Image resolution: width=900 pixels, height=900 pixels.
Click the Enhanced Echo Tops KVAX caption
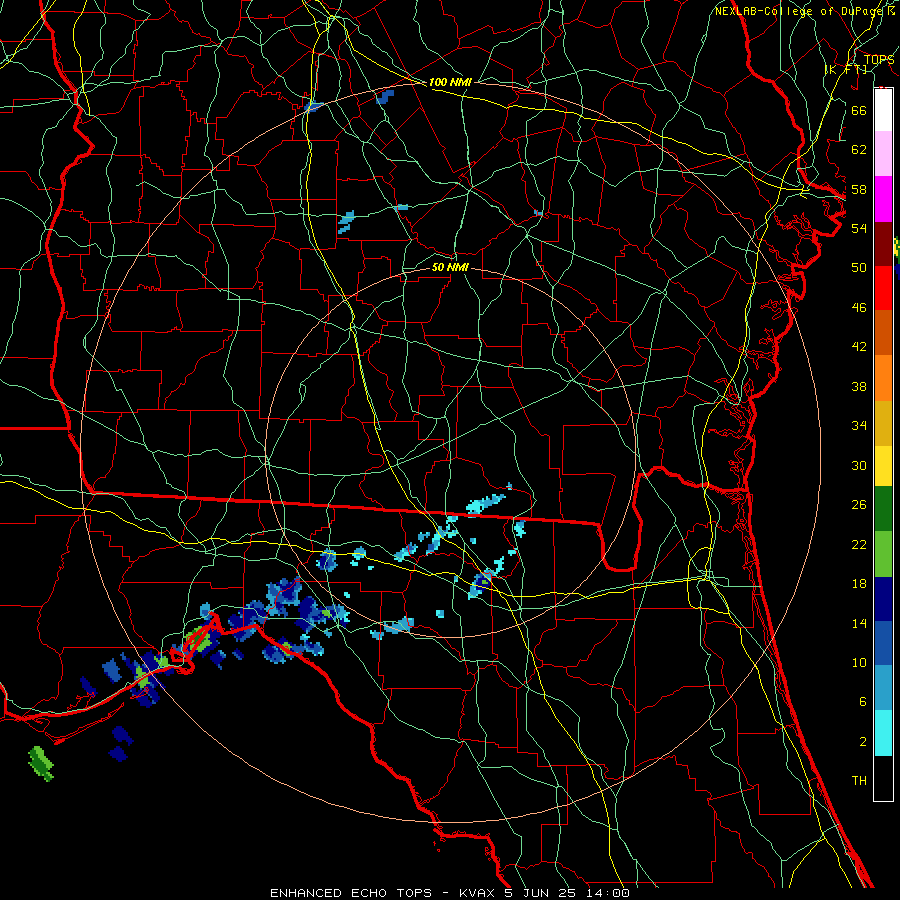pyautogui.click(x=450, y=893)
